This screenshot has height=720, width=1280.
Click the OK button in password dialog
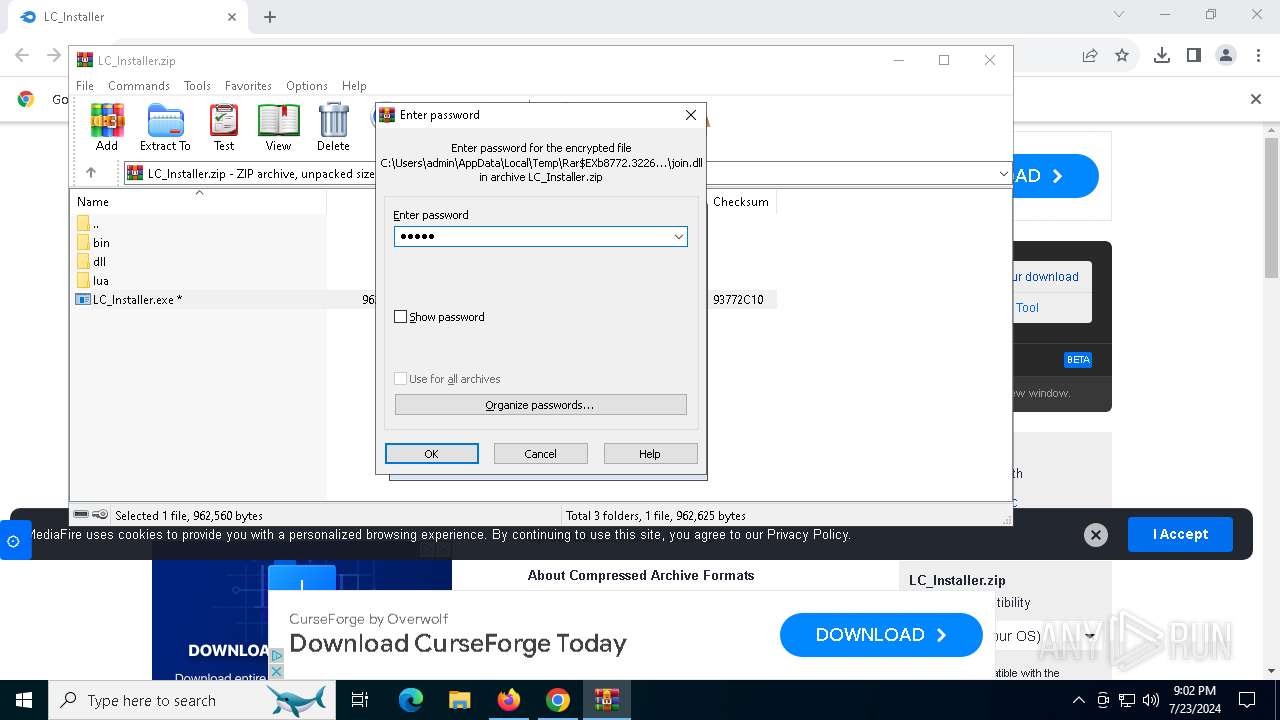tap(432, 454)
